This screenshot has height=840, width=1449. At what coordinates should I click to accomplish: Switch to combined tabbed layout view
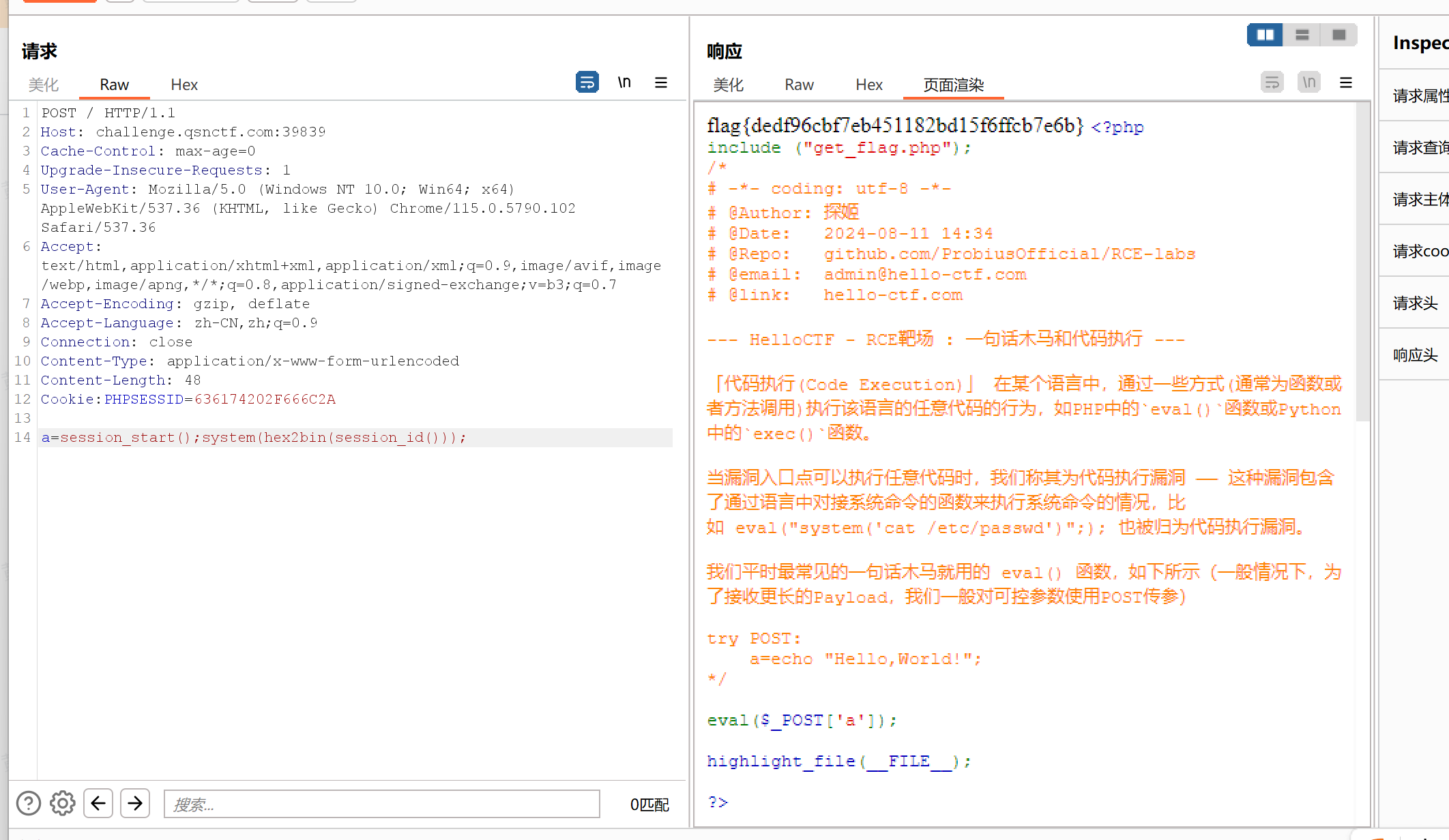1338,35
